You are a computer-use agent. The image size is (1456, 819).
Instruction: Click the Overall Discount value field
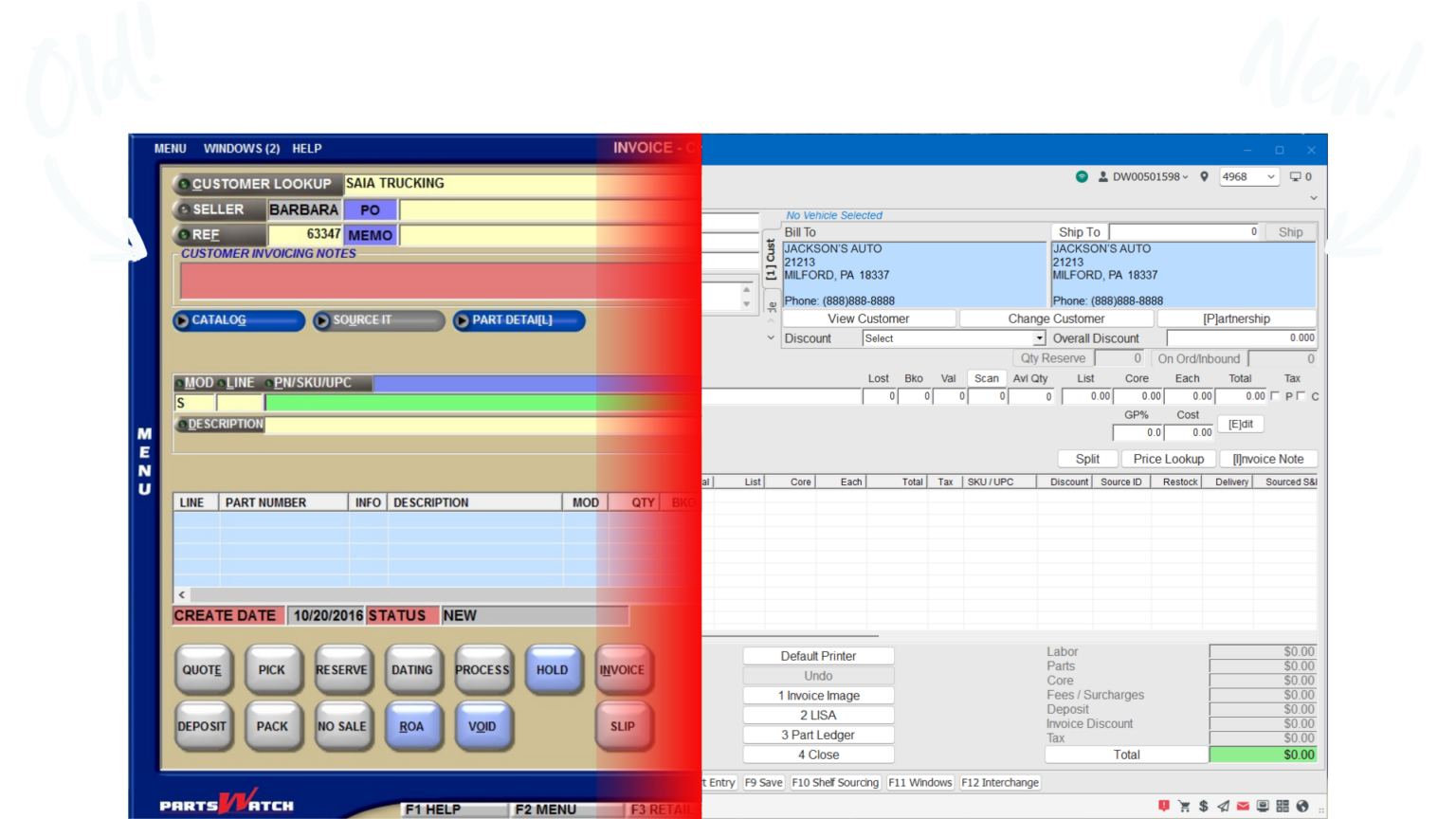pos(1242,338)
